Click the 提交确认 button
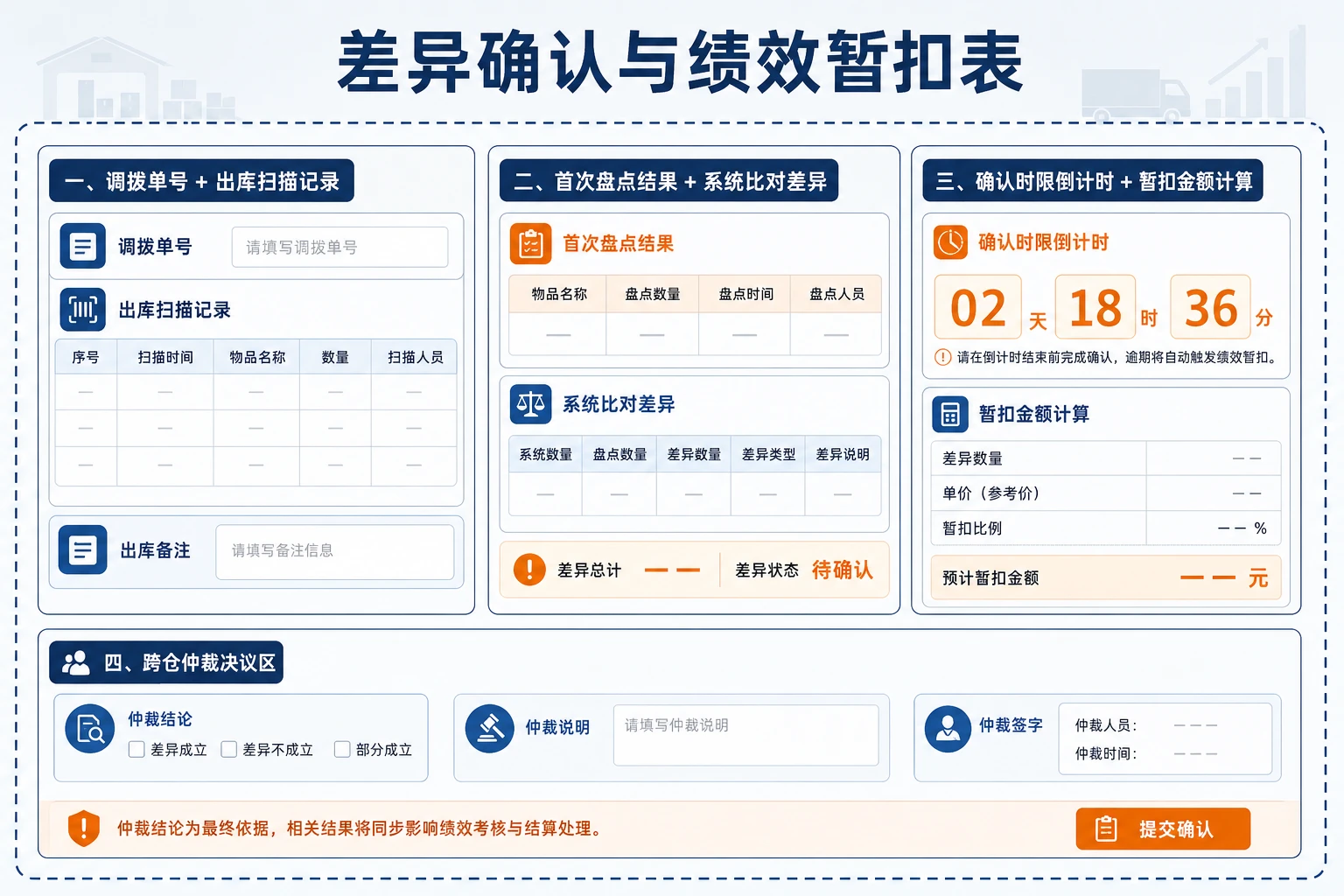Viewport: 1344px width, 896px height. 1163,829
